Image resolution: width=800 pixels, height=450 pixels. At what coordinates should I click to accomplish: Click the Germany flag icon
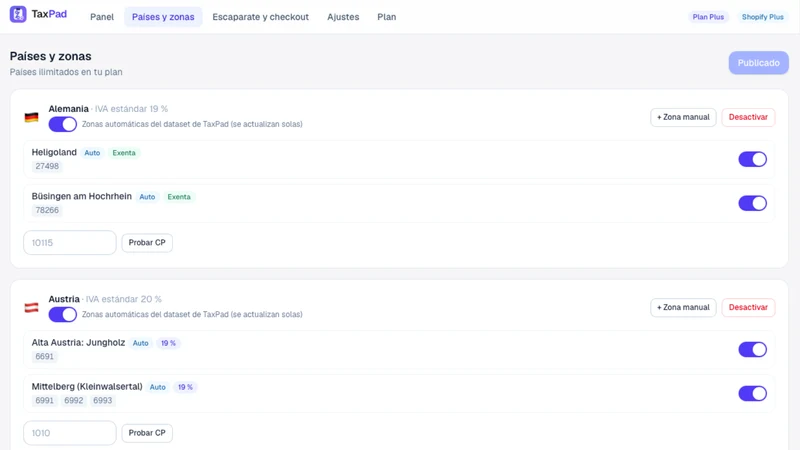tap(32, 117)
